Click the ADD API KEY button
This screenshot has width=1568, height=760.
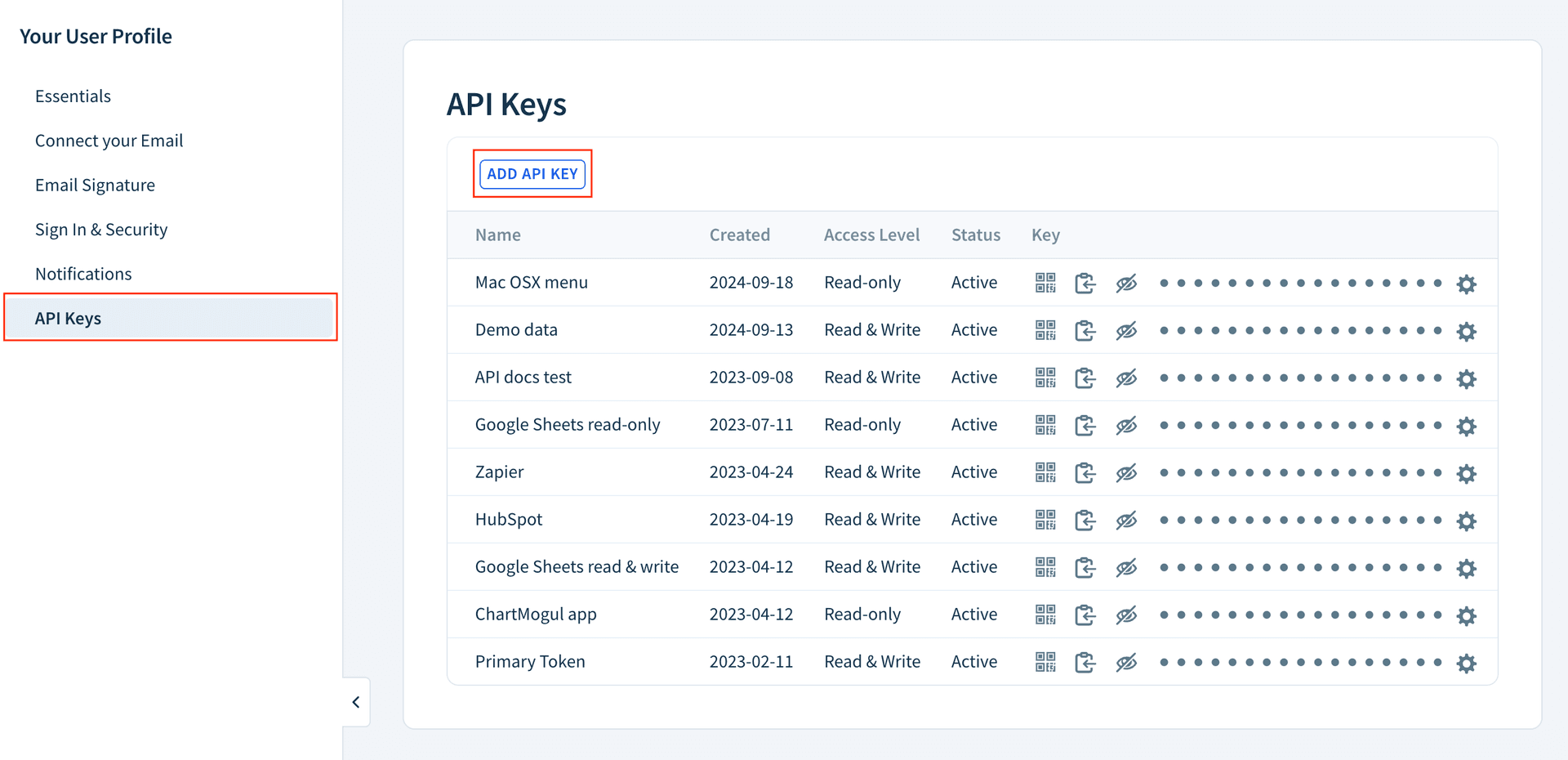[532, 173]
